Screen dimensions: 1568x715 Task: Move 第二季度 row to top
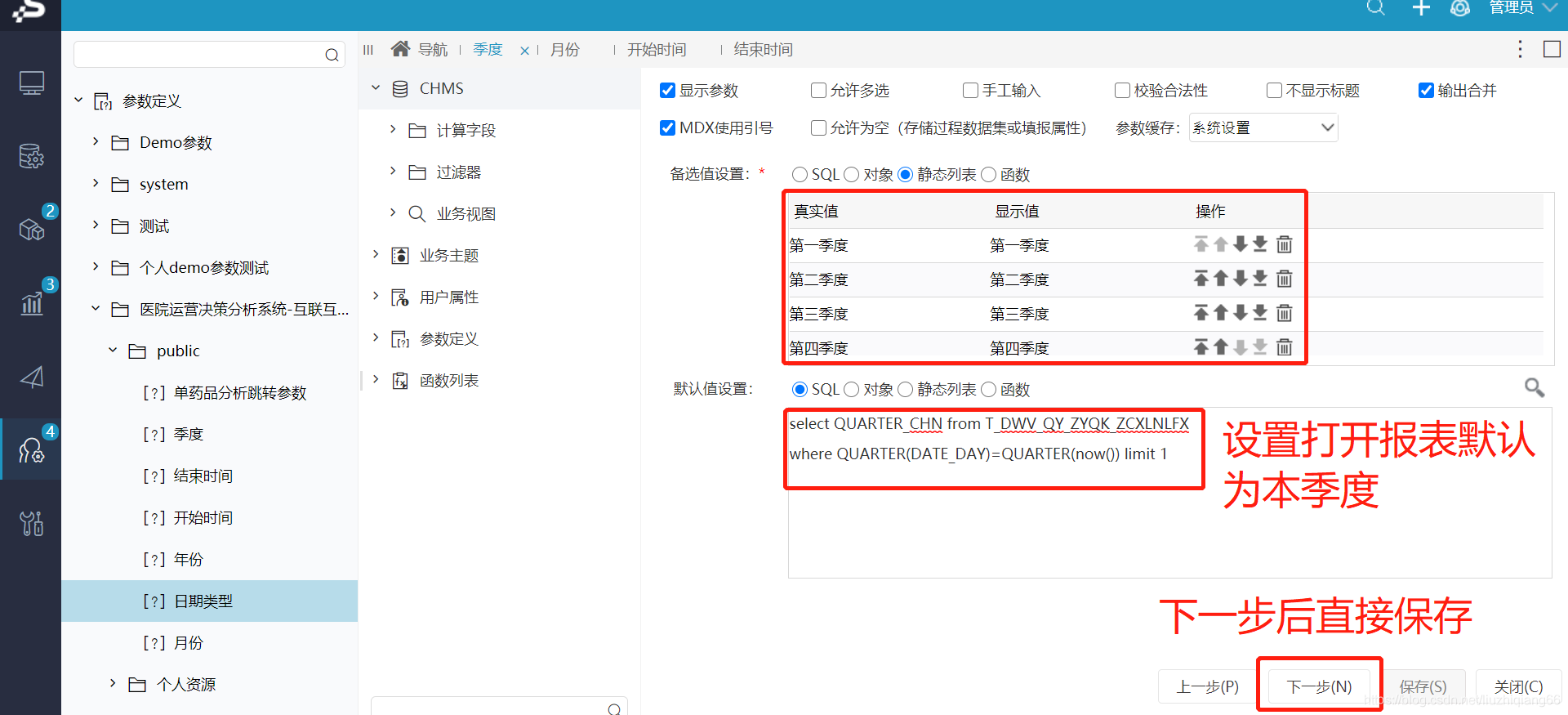click(1201, 279)
